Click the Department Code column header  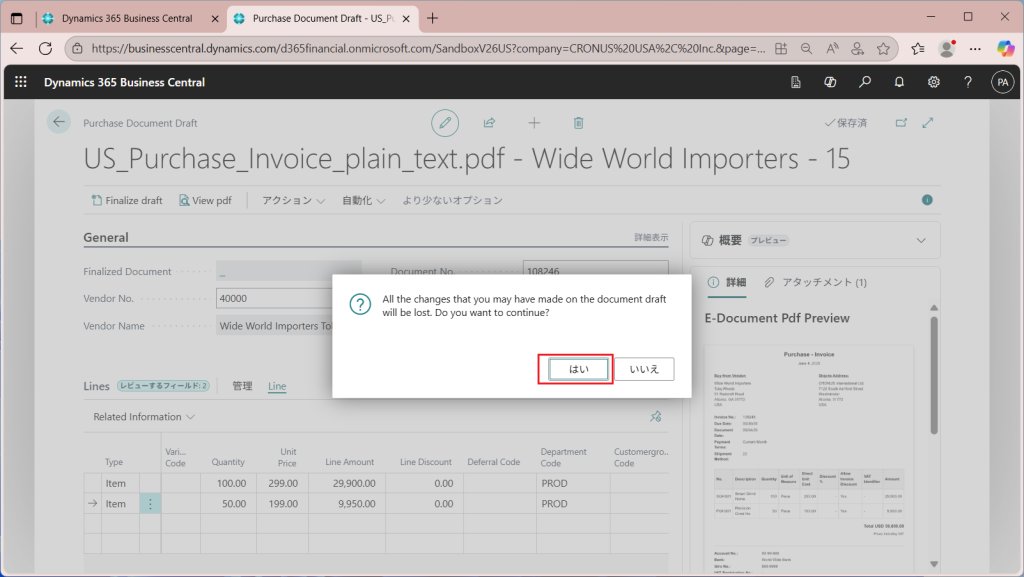click(x=564, y=457)
